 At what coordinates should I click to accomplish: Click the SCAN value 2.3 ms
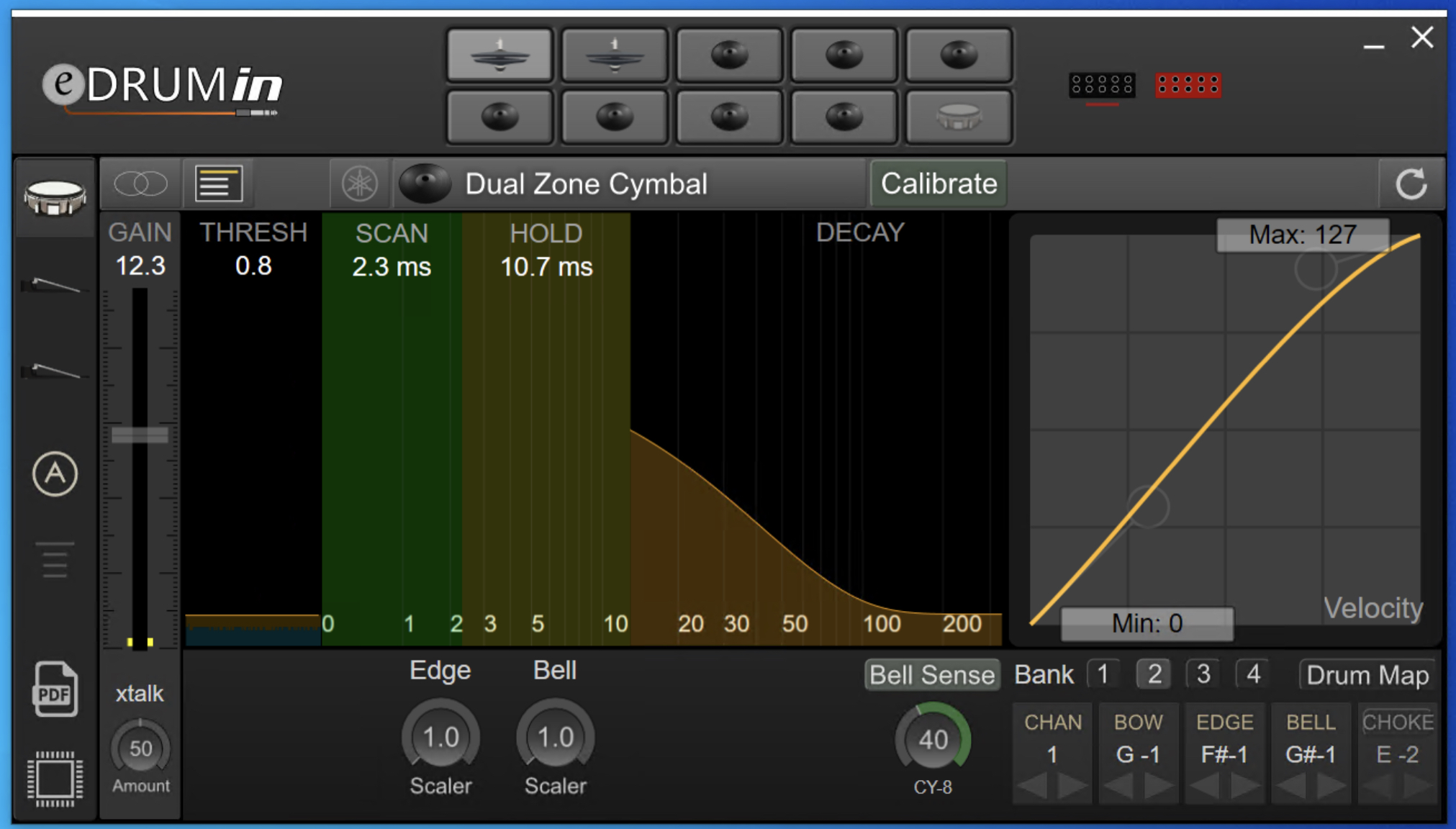[x=392, y=266]
